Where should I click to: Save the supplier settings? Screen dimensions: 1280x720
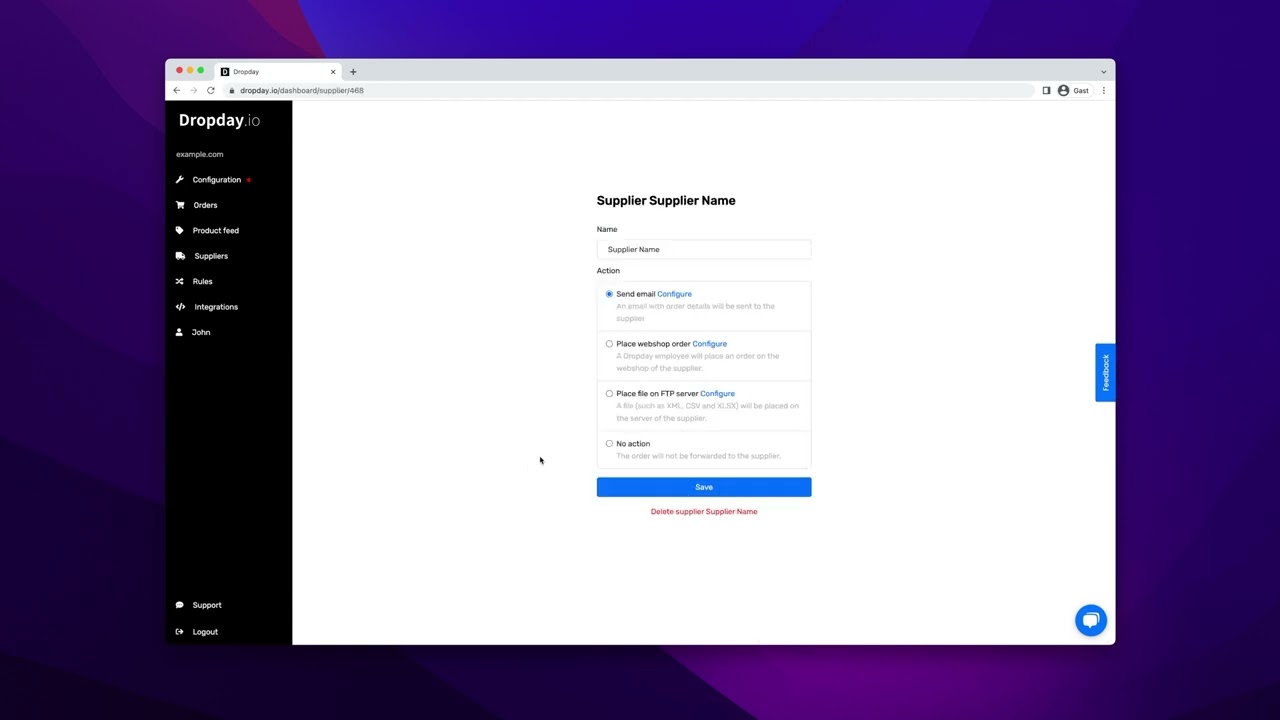pos(703,487)
